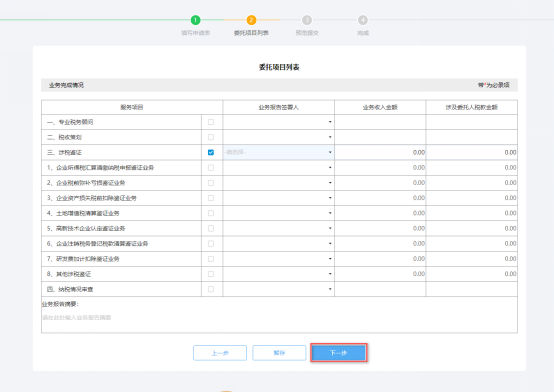Open signer dropdown for row 4 土地增值税清算
554x392 pixels.
tap(278, 213)
